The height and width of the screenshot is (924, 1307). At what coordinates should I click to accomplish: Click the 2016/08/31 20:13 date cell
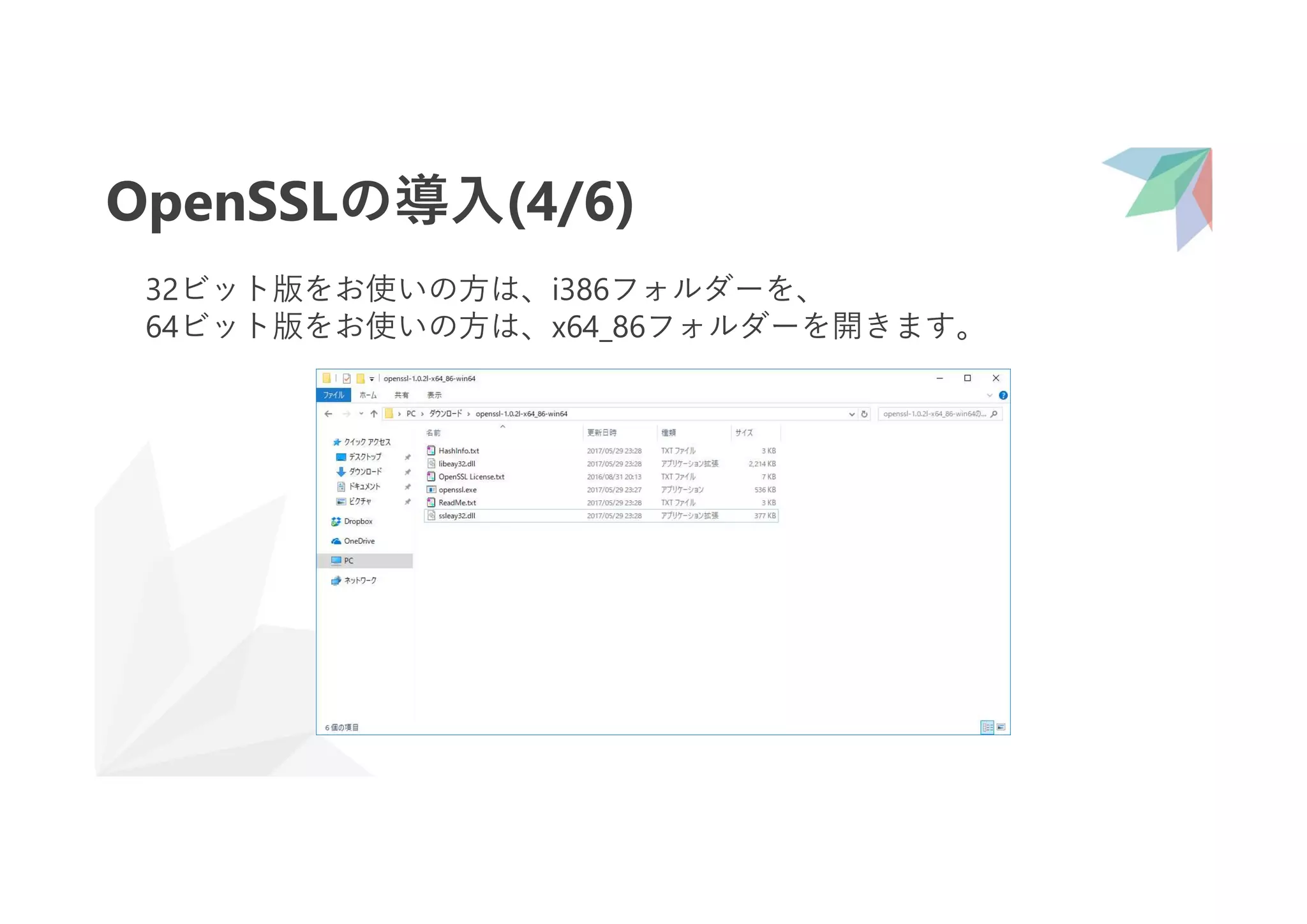pyautogui.click(x=614, y=477)
